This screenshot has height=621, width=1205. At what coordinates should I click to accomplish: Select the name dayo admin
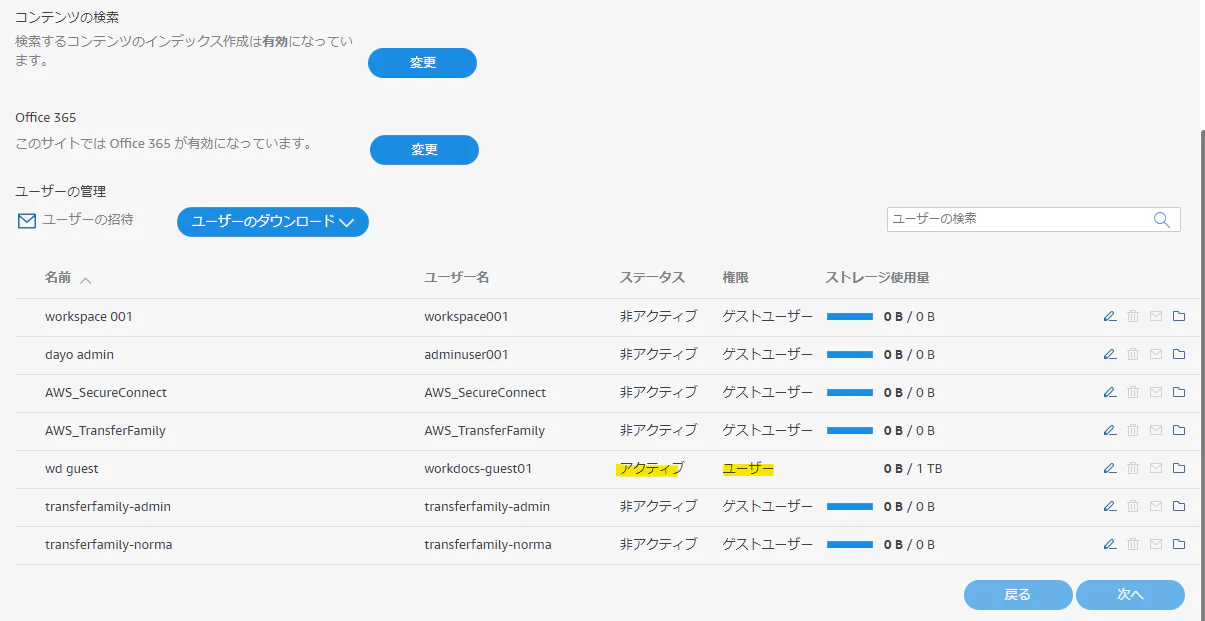point(80,354)
